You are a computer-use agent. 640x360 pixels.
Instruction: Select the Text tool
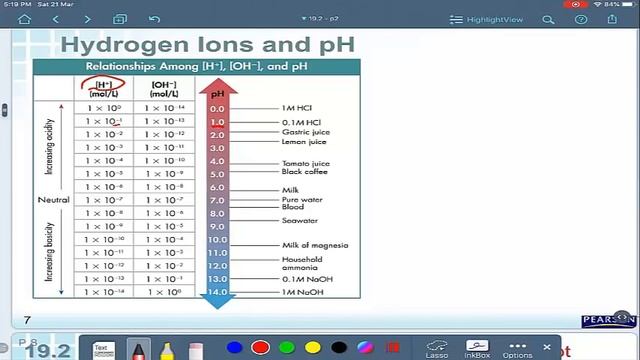[x=103, y=350]
